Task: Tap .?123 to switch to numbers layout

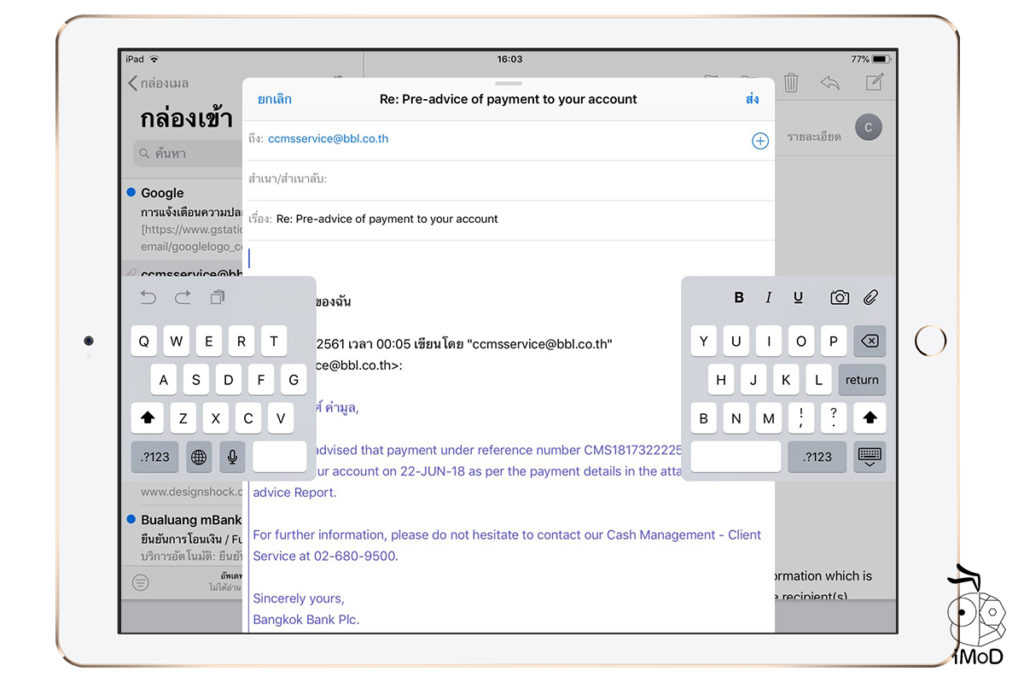Action: pyautogui.click(x=155, y=457)
